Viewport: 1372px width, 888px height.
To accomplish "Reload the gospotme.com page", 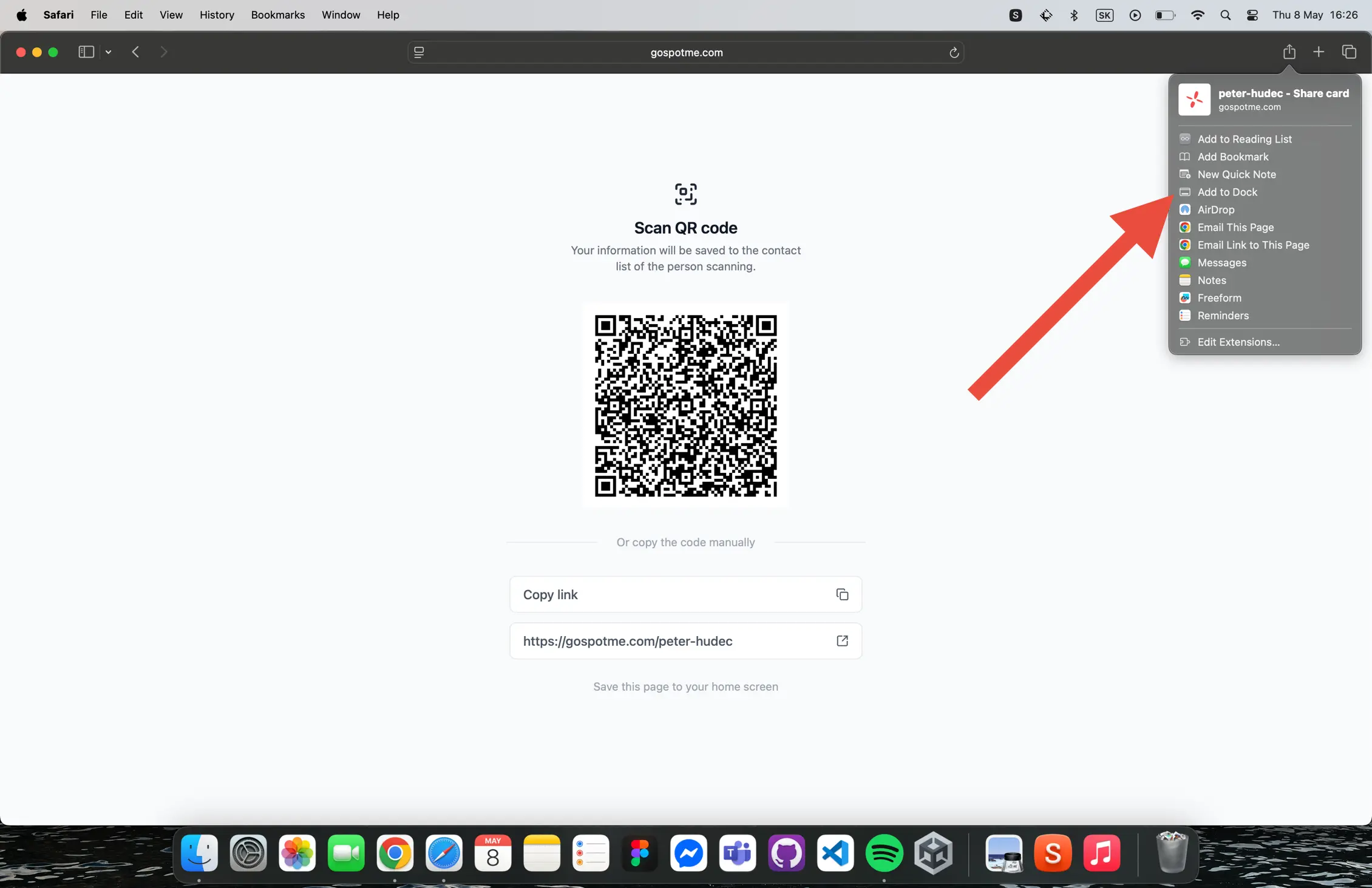I will (954, 53).
